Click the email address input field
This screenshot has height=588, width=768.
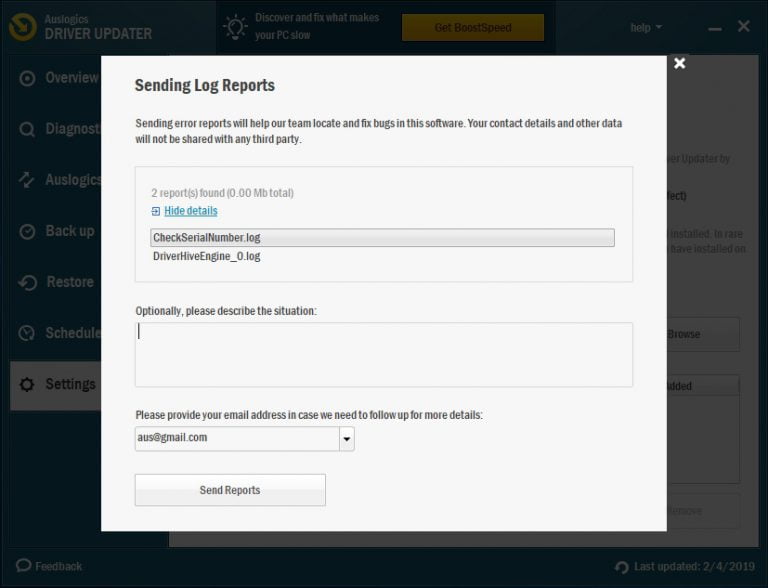pos(236,438)
